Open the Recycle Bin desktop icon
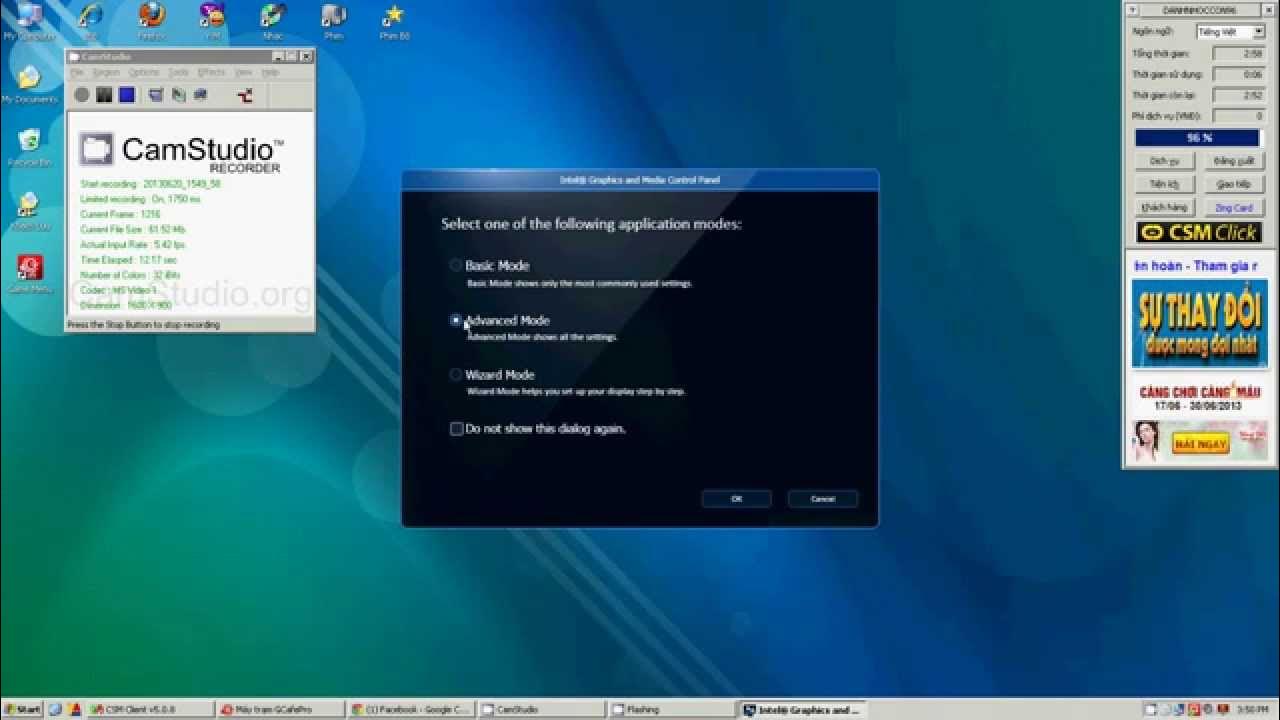This screenshot has height=720, width=1280. 29,147
